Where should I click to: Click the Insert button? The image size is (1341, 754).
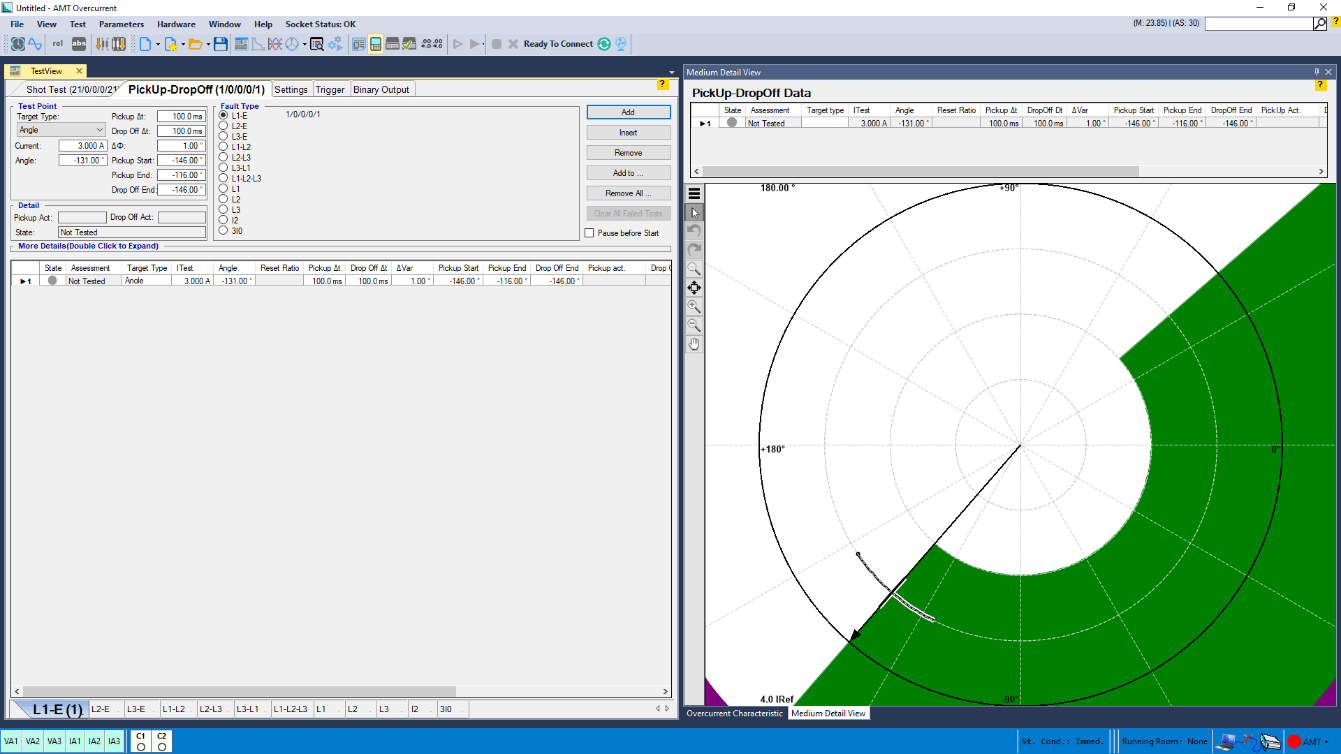(627, 132)
